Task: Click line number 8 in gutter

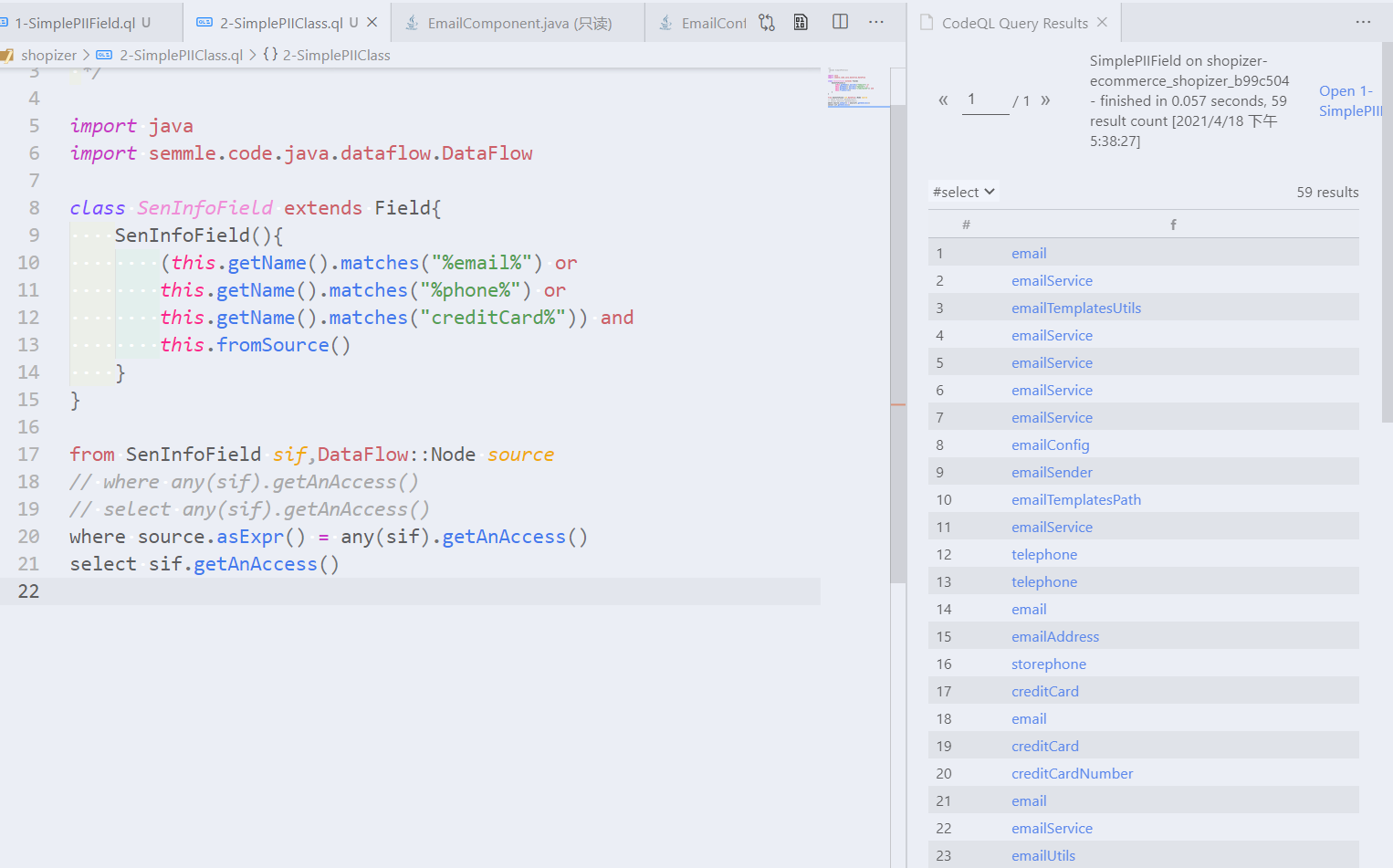Action: pyautogui.click(x=34, y=207)
